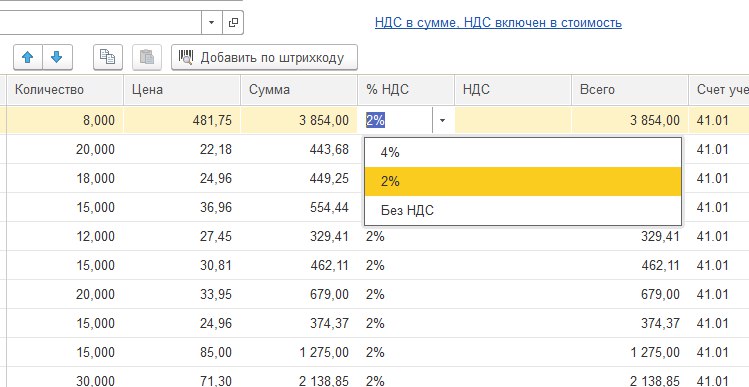Select price cell 85,00
Viewport: 749px width, 387px height.
click(x=182, y=353)
